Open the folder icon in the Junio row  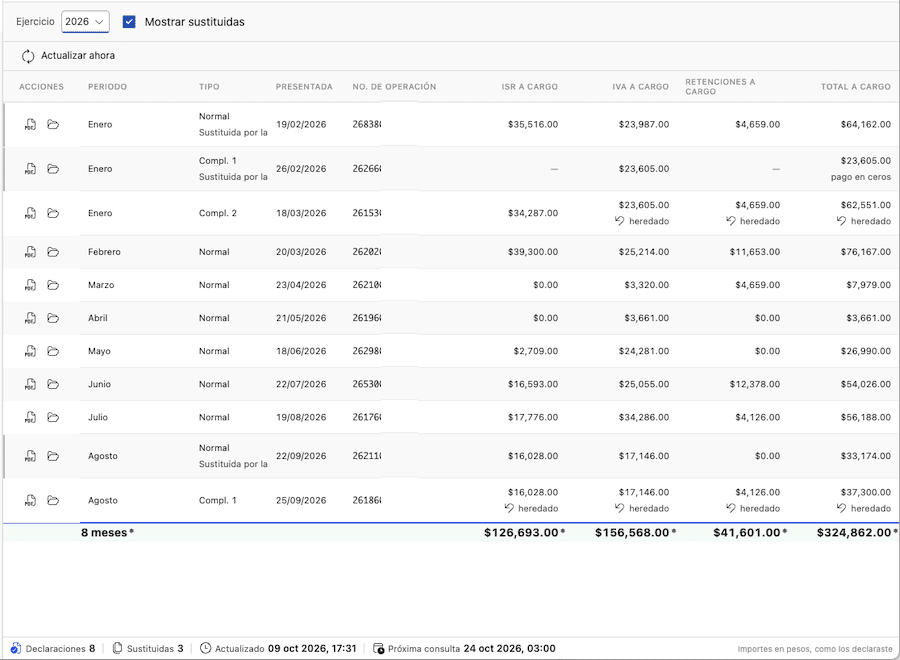click(53, 384)
